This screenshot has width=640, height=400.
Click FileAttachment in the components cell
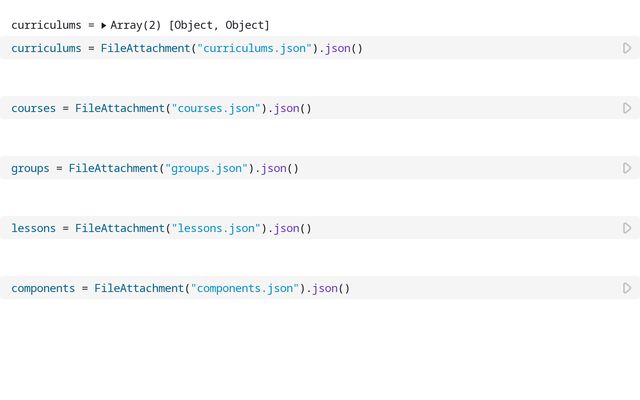click(140, 288)
